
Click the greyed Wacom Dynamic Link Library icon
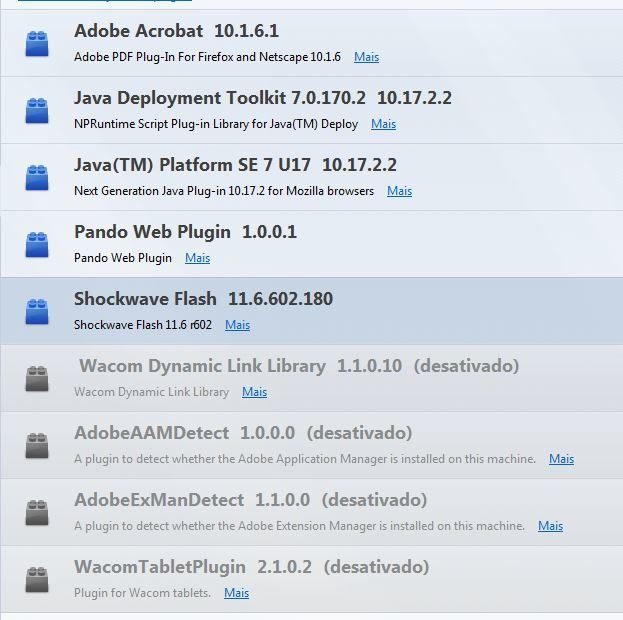click(37, 379)
